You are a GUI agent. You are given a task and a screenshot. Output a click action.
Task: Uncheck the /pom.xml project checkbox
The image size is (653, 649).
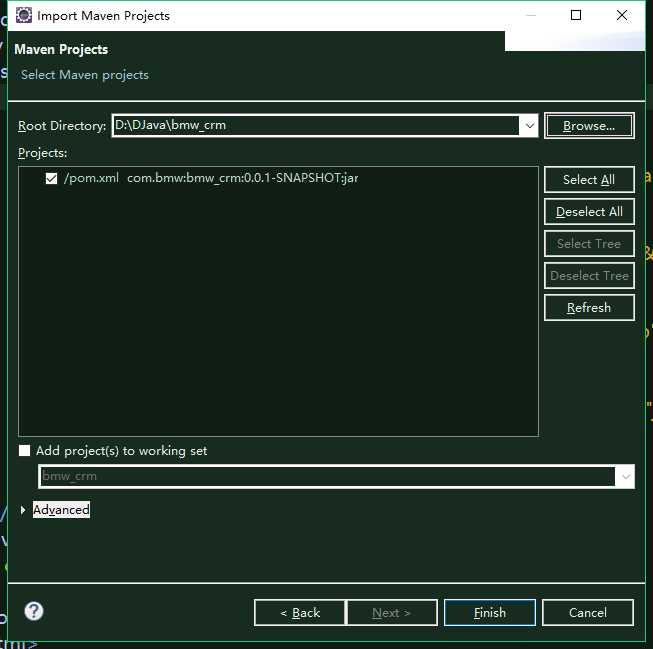click(x=51, y=178)
